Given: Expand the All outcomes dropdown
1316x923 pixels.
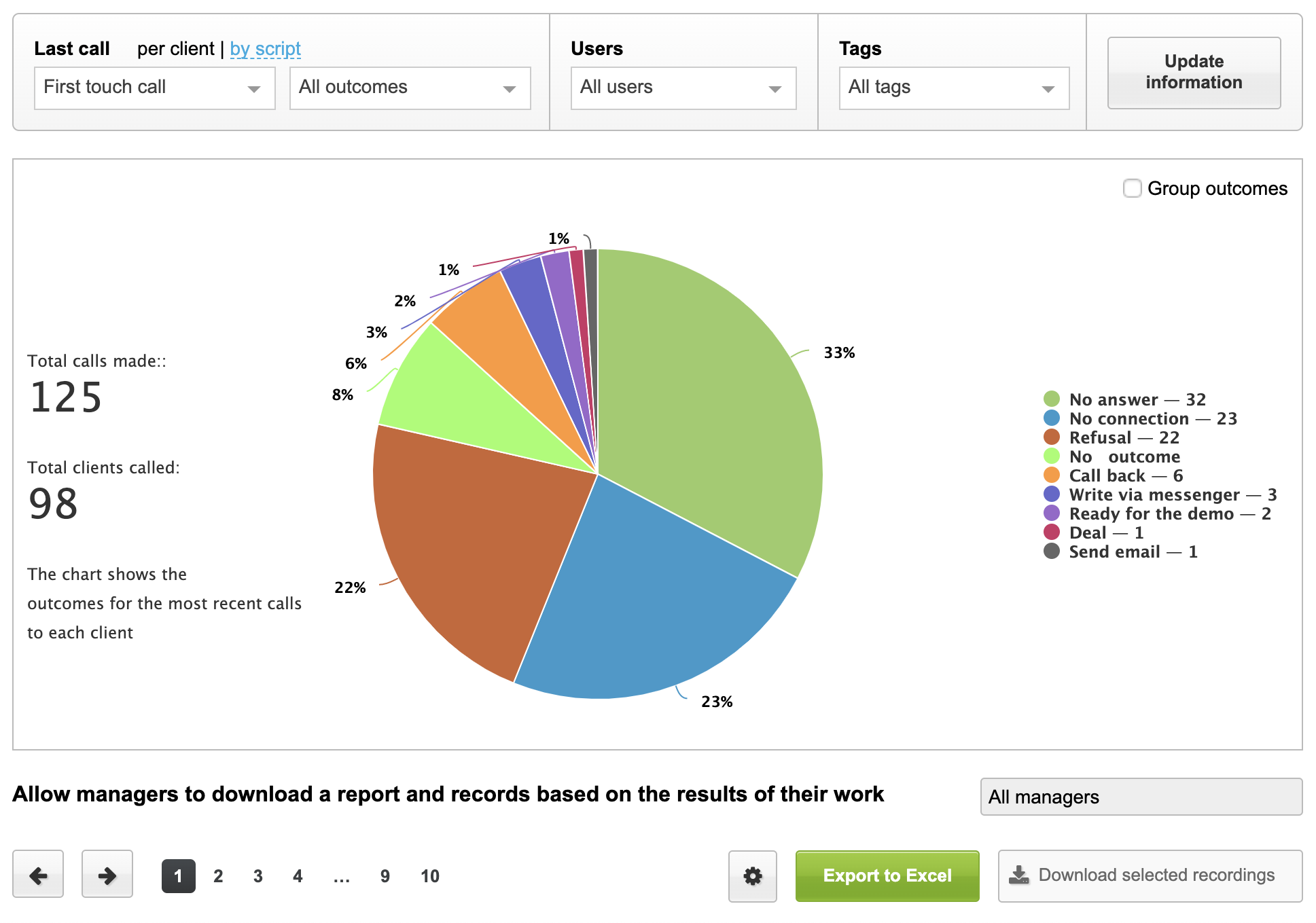Looking at the screenshot, I should [410, 88].
